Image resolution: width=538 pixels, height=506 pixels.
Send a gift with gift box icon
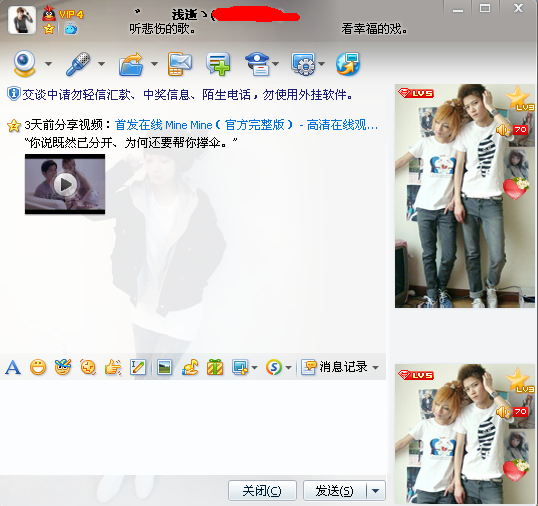[x=215, y=367]
